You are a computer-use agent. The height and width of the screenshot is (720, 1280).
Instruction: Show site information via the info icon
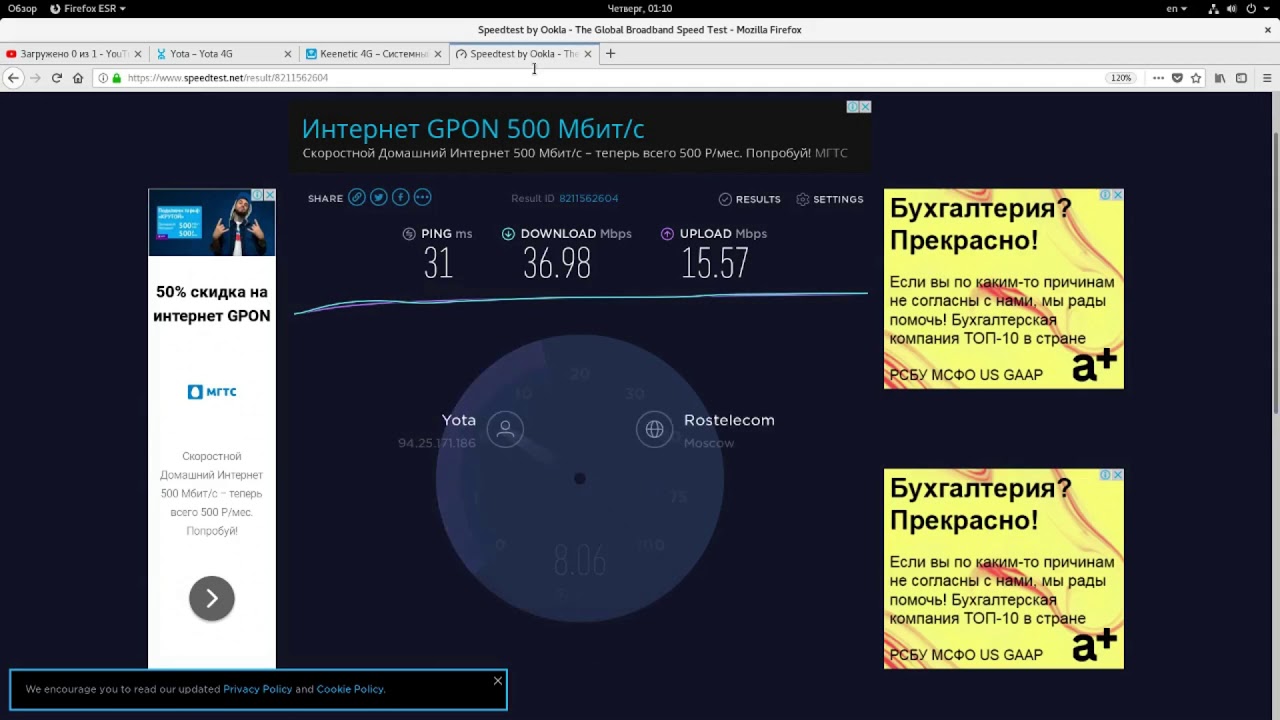tap(103, 77)
